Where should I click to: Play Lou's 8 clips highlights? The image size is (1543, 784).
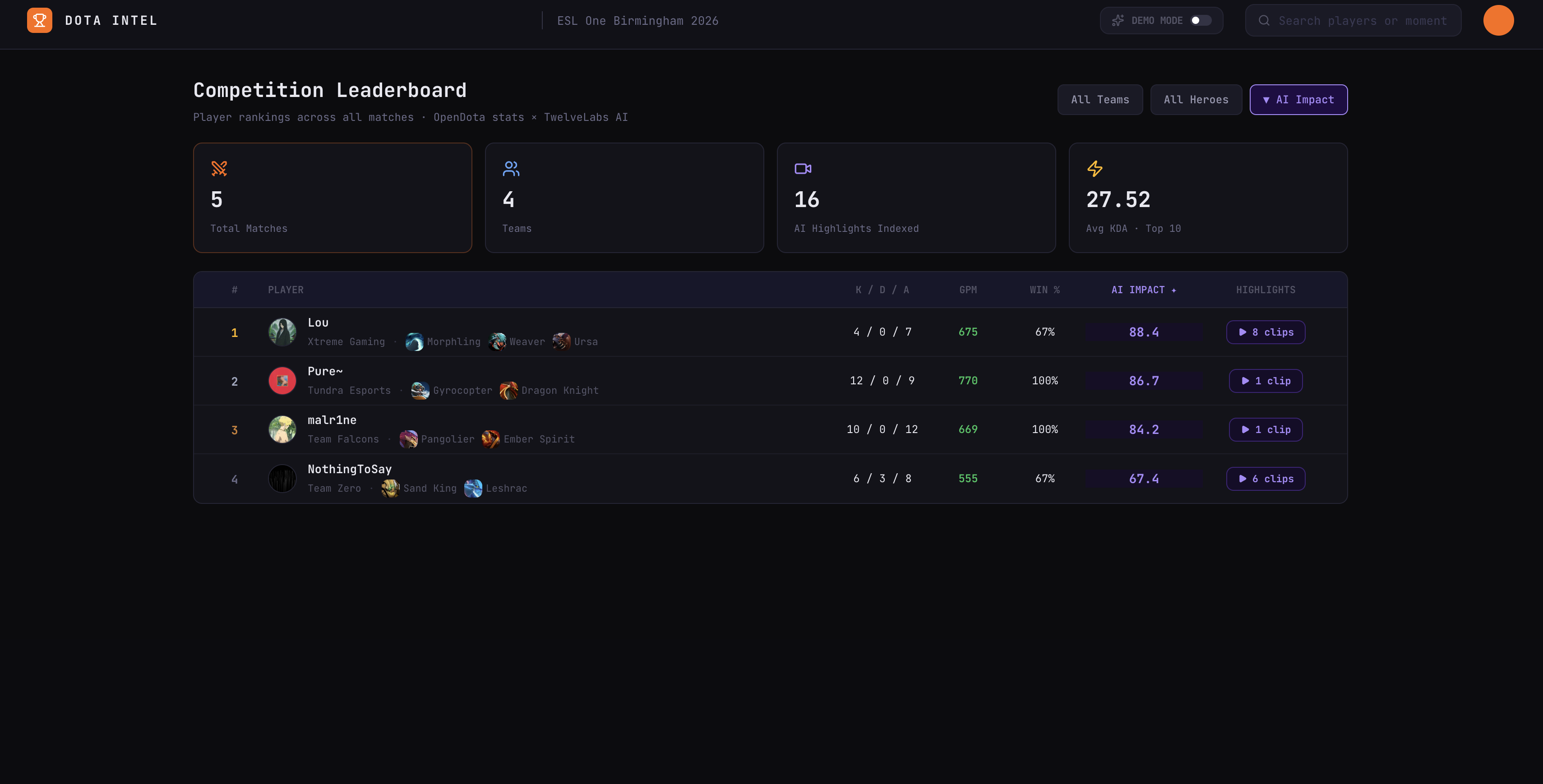(x=1265, y=332)
